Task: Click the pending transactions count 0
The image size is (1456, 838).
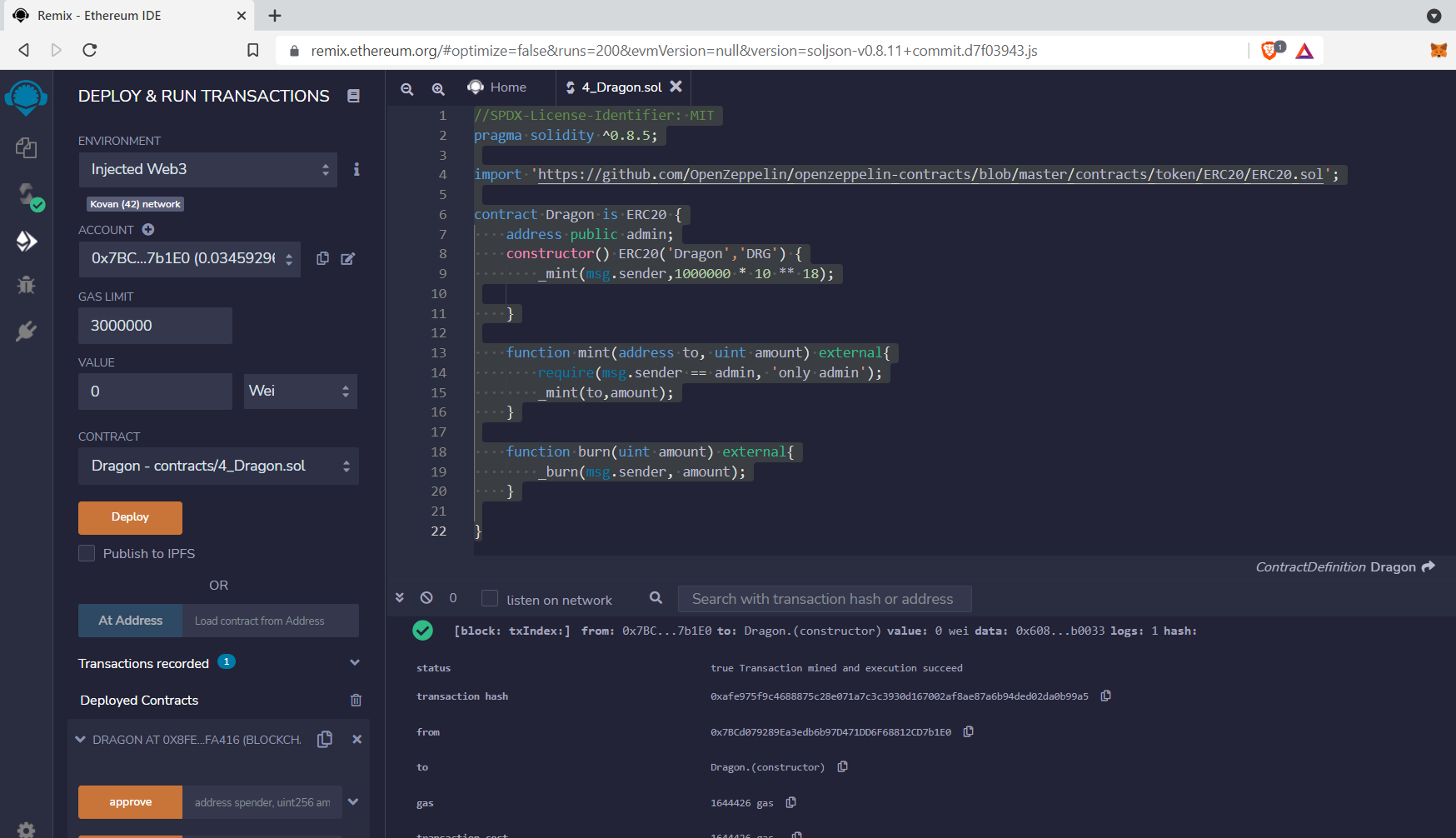Action: pos(453,598)
